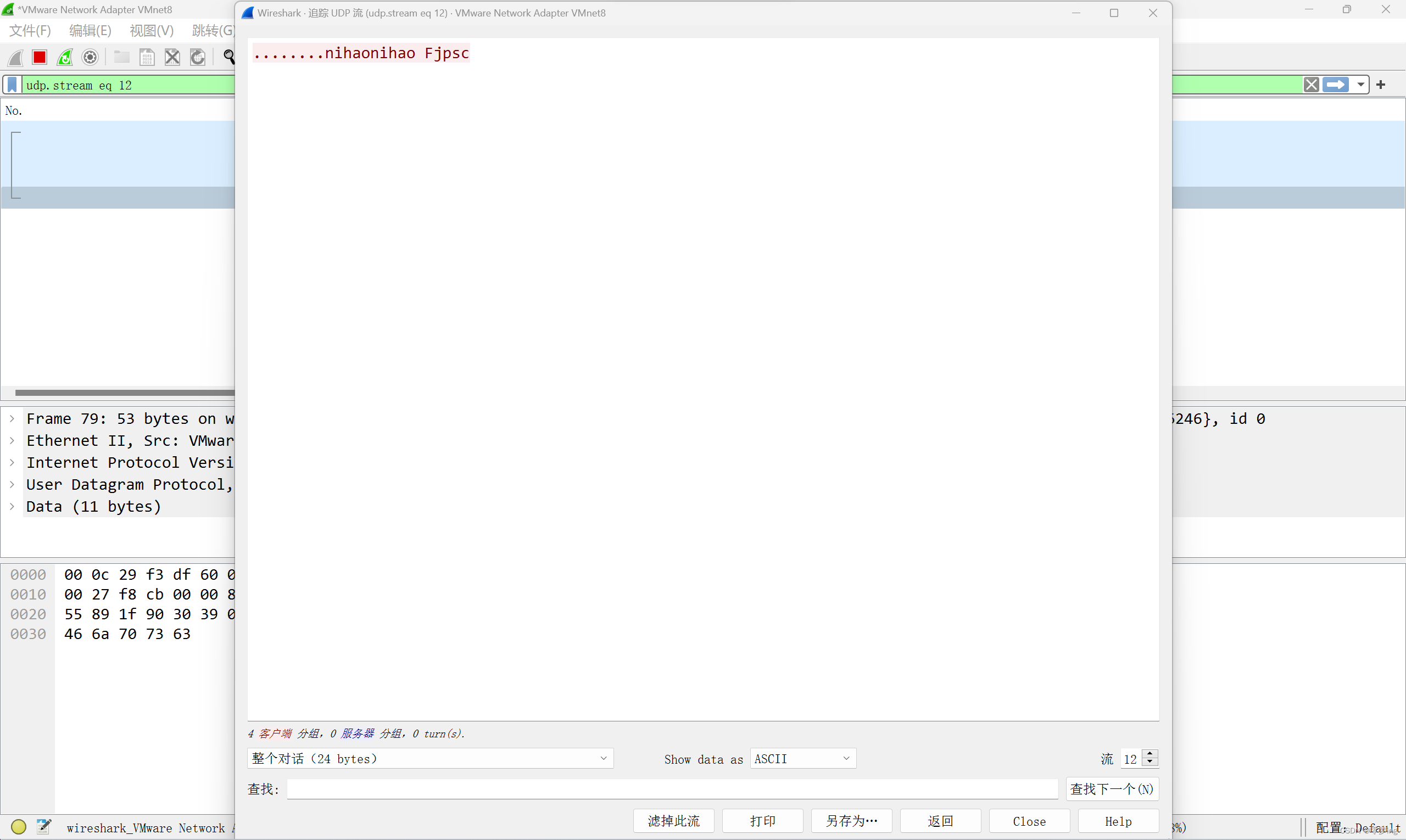
Task: Open the 视图(V) menu
Action: (151, 31)
